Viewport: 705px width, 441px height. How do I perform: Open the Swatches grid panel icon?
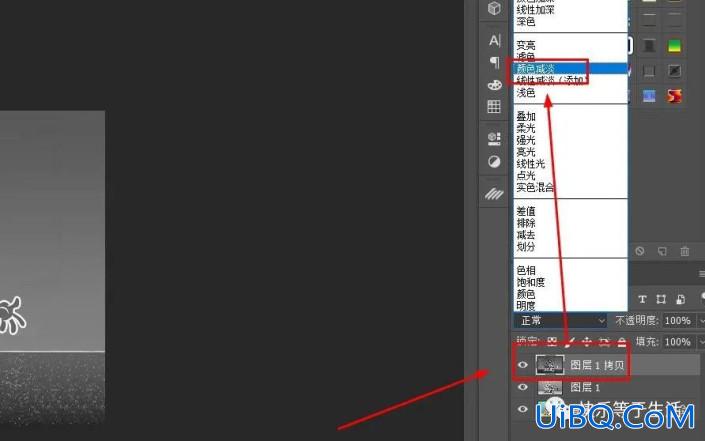point(494,107)
